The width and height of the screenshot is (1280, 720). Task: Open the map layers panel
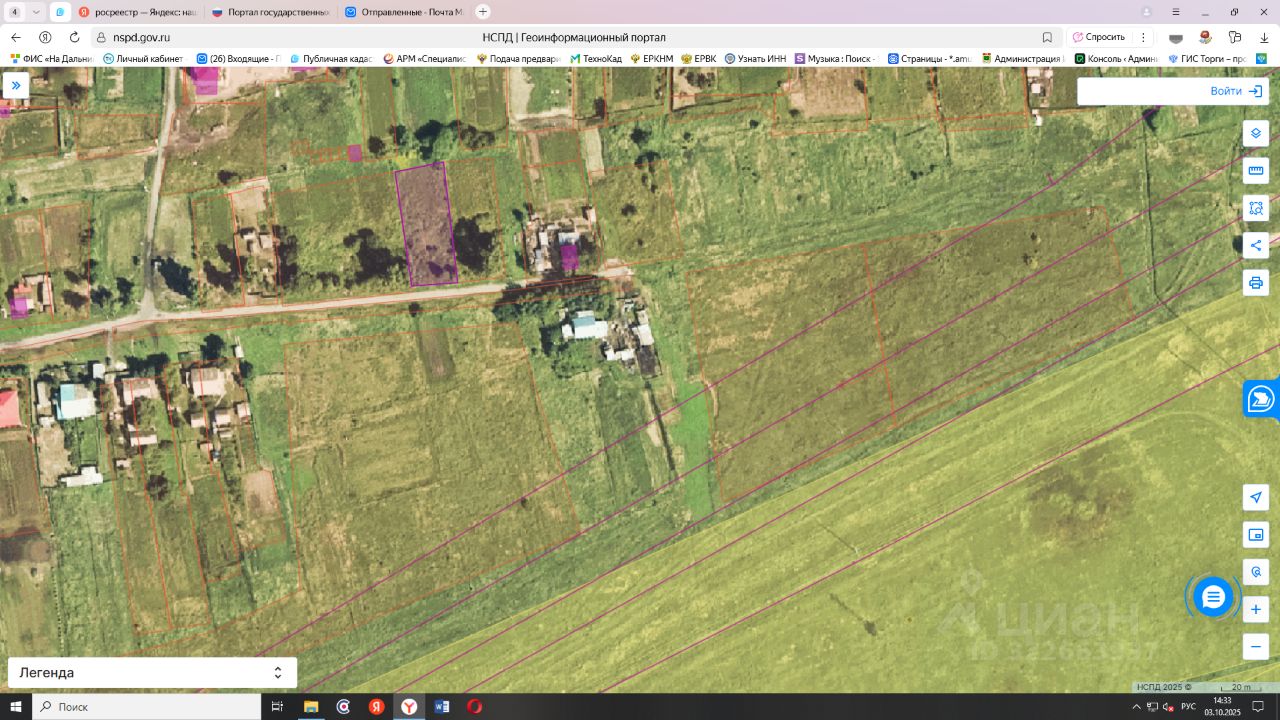pos(1256,133)
